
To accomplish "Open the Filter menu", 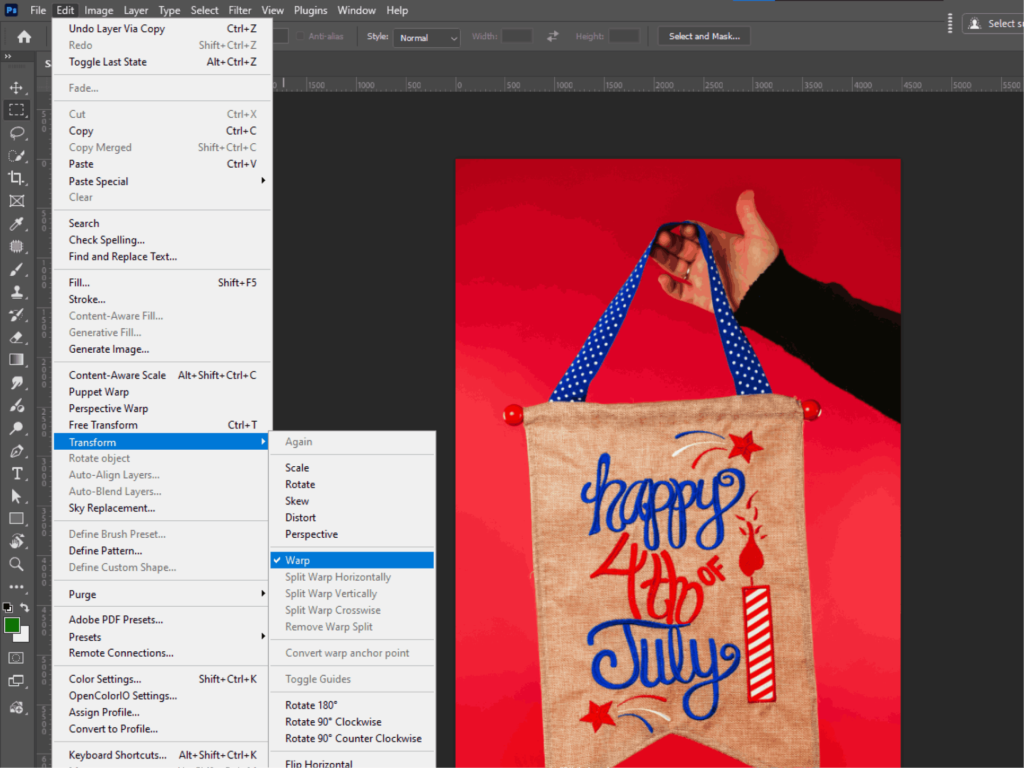I will coord(240,10).
